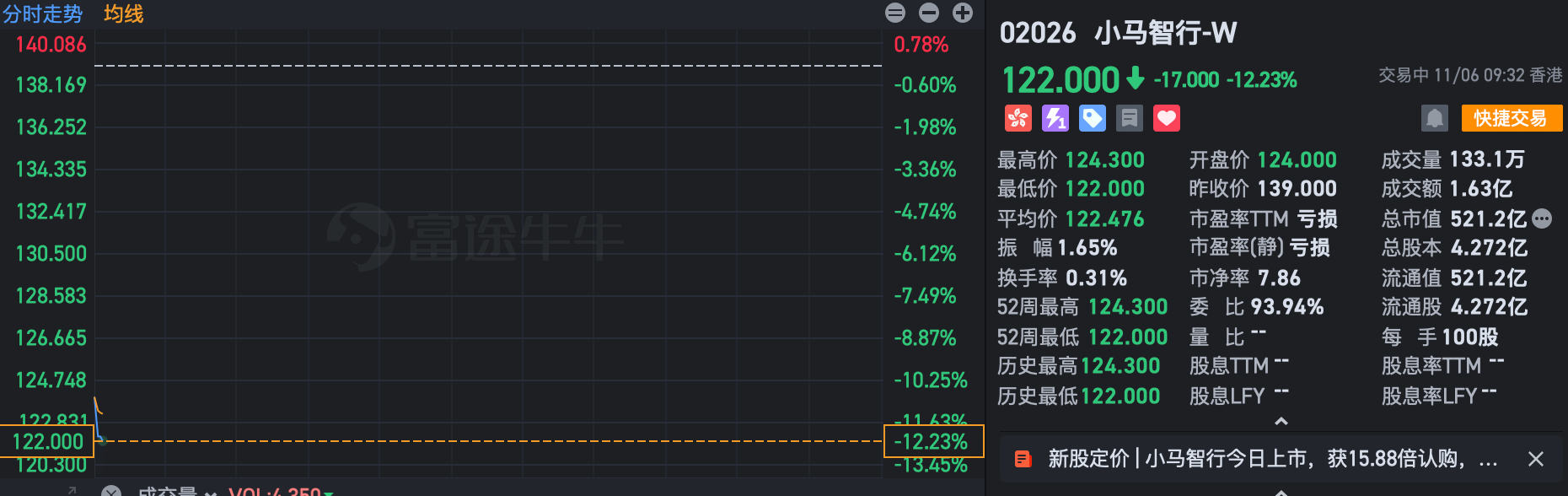Zoom in with the plus control
The height and width of the screenshot is (496, 1568).
coord(962,13)
